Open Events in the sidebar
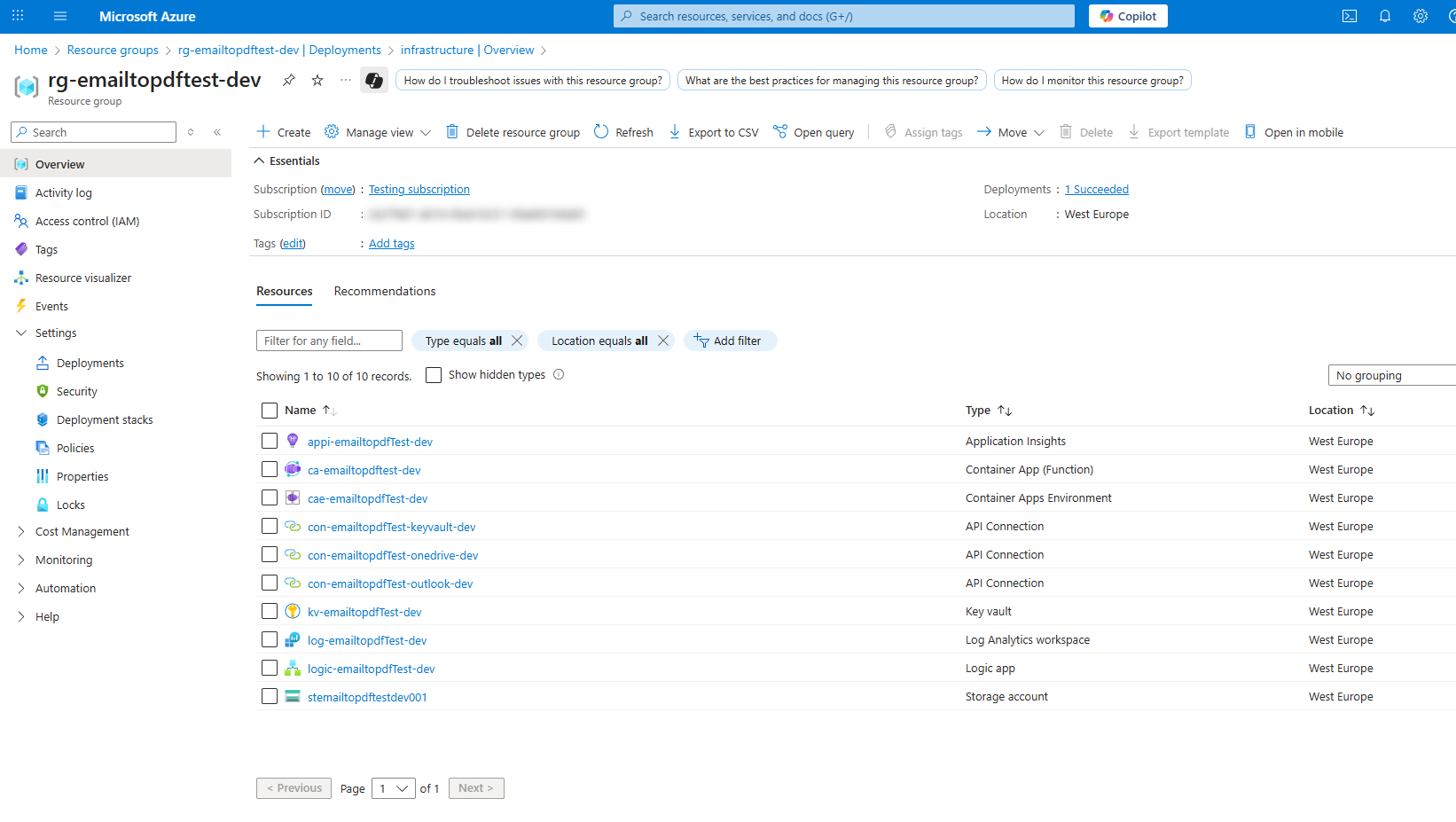Image resolution: width=1456 pixels, height=822 pixels. pos(51,306)
